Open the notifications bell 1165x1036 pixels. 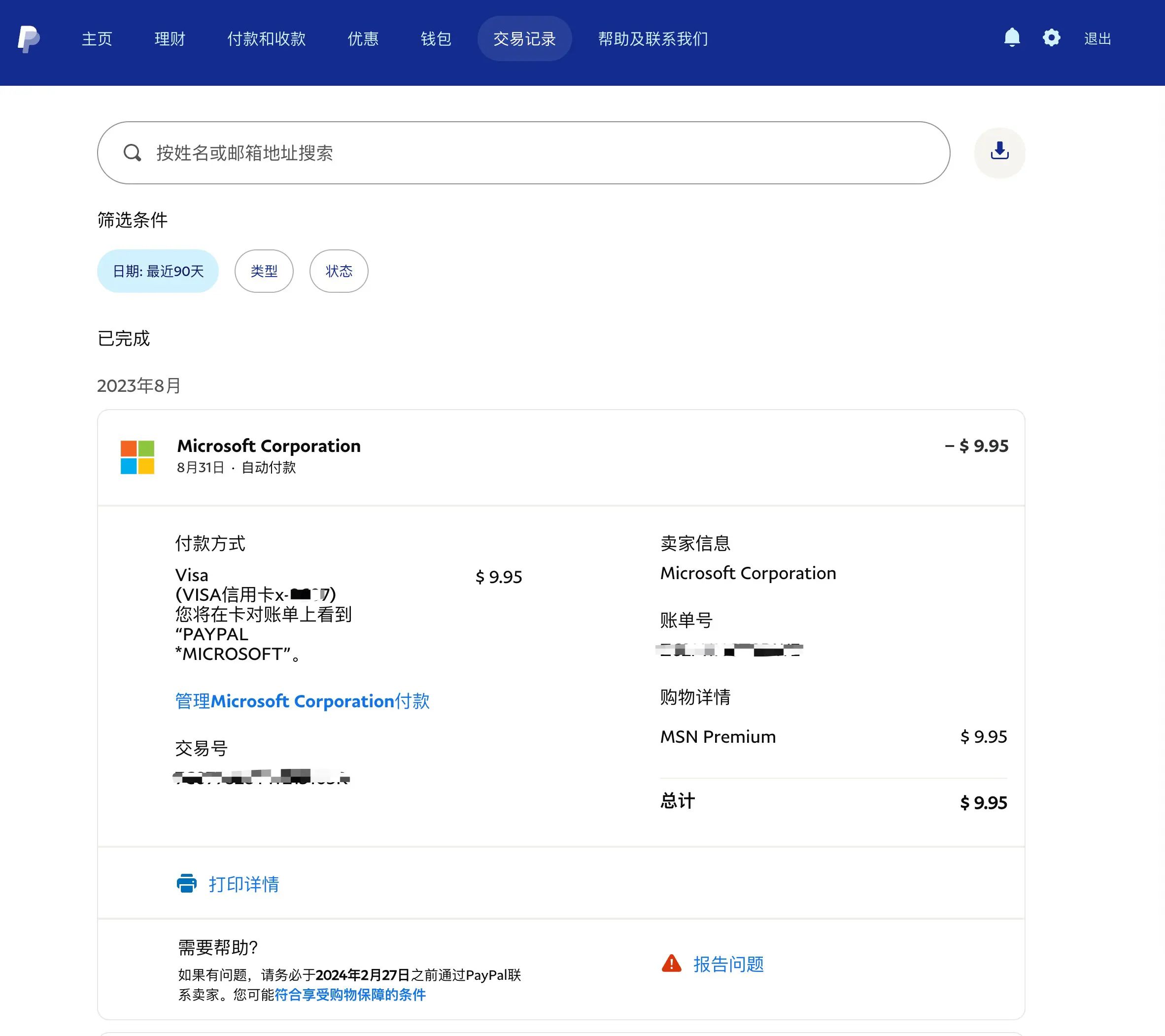(1011, 37)
